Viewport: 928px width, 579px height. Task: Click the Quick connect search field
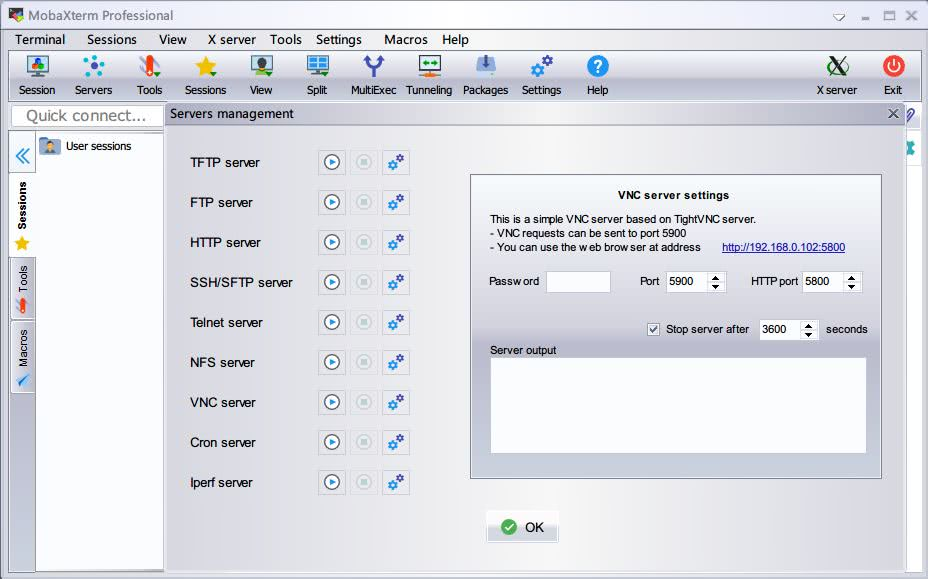[x=87, y=115]
